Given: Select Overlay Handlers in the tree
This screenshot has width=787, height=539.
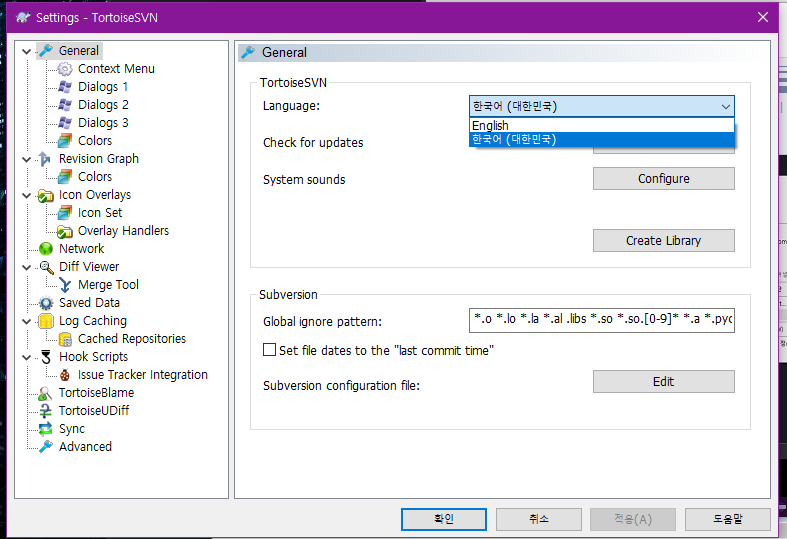Looking at the screenshot, I should [x=123, y=231].
